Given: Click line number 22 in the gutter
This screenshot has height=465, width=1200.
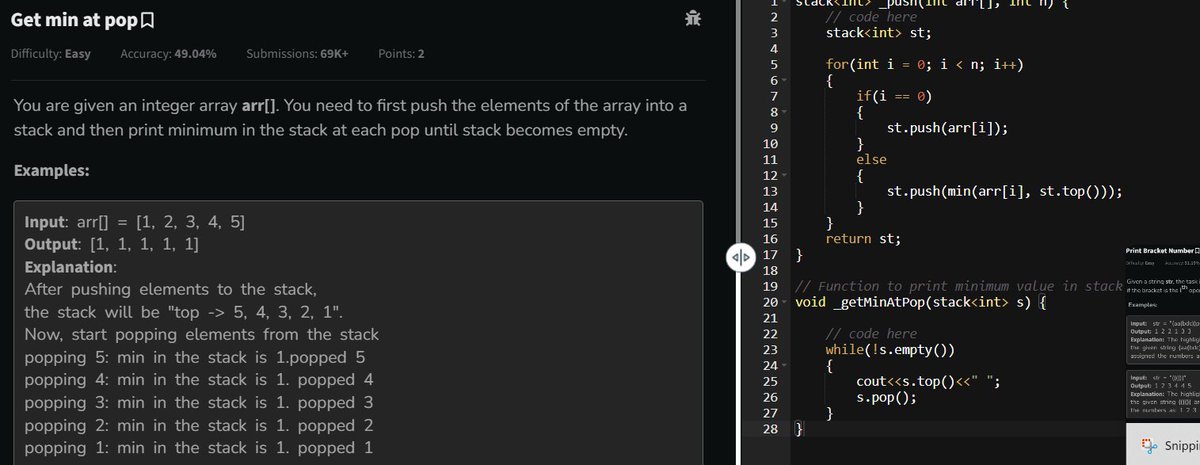Looking at the screenshot, I should pos(769,334).
